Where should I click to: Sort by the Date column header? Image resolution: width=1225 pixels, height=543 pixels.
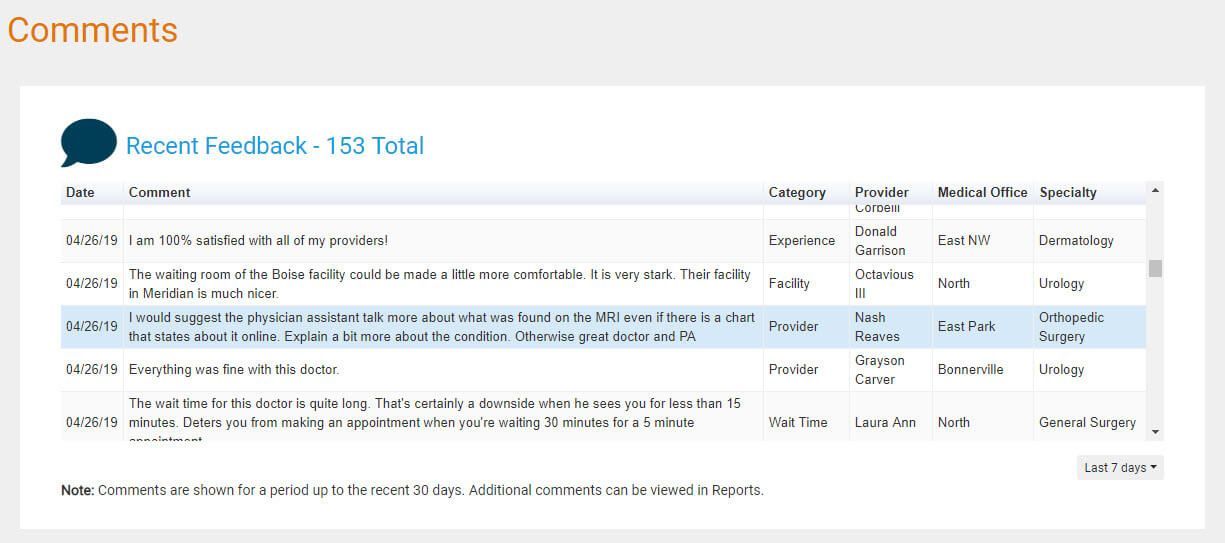click(x=80, y=192)
